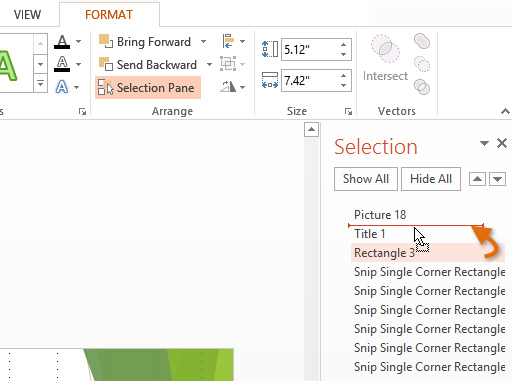Click the Bring Forward button
Screen dimensions: 512x381
(x=145, y=42)
